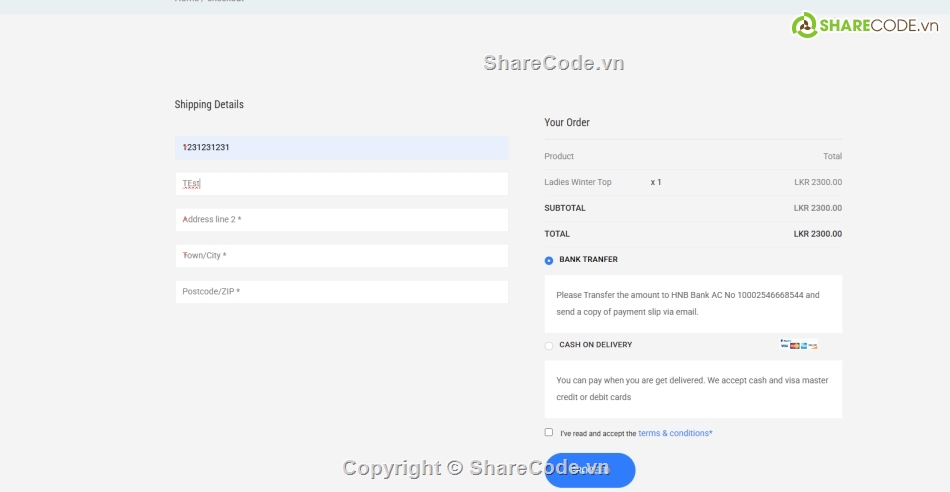Select the Town/City input field

(x=341, y=256)
